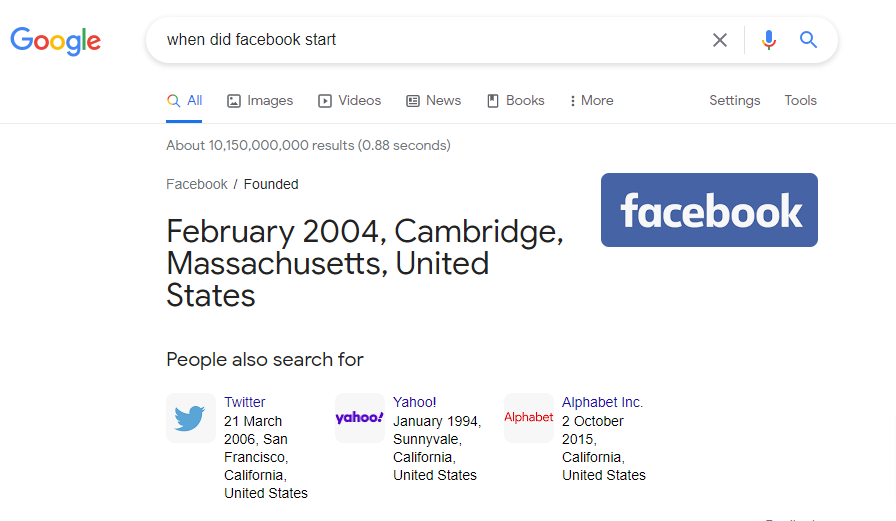
Task: Click the Google logo
Action: [x=56, y=40]
